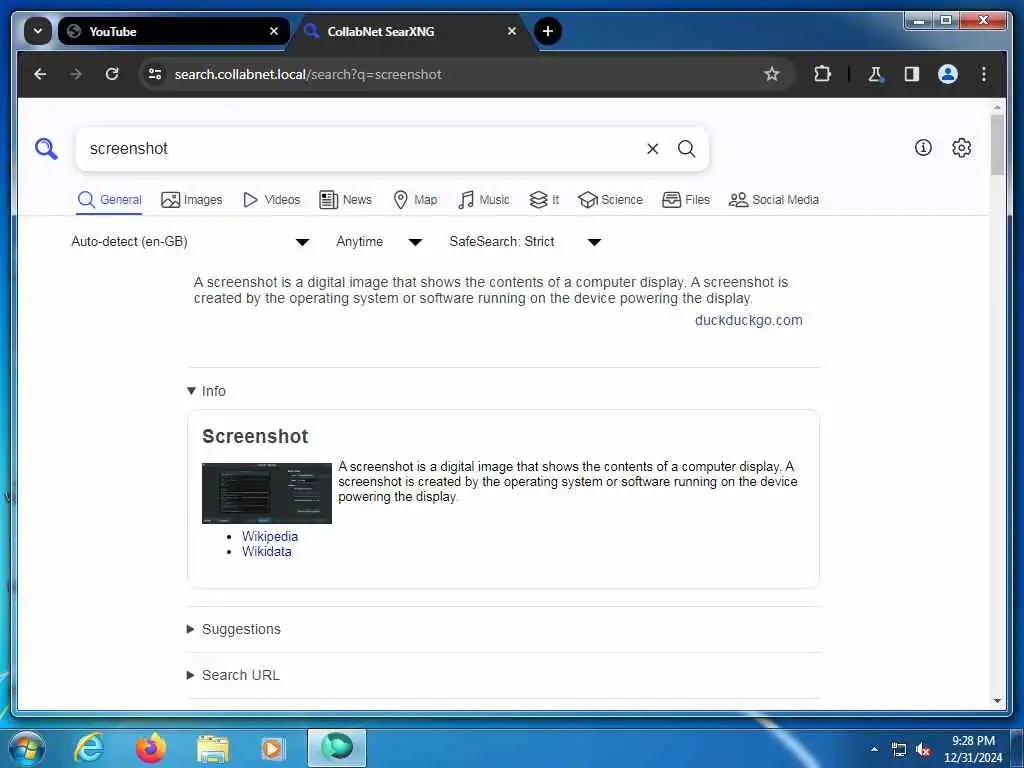Follow the duckduckgo.com link
The image size is (1024, 768).
(748, 320)
